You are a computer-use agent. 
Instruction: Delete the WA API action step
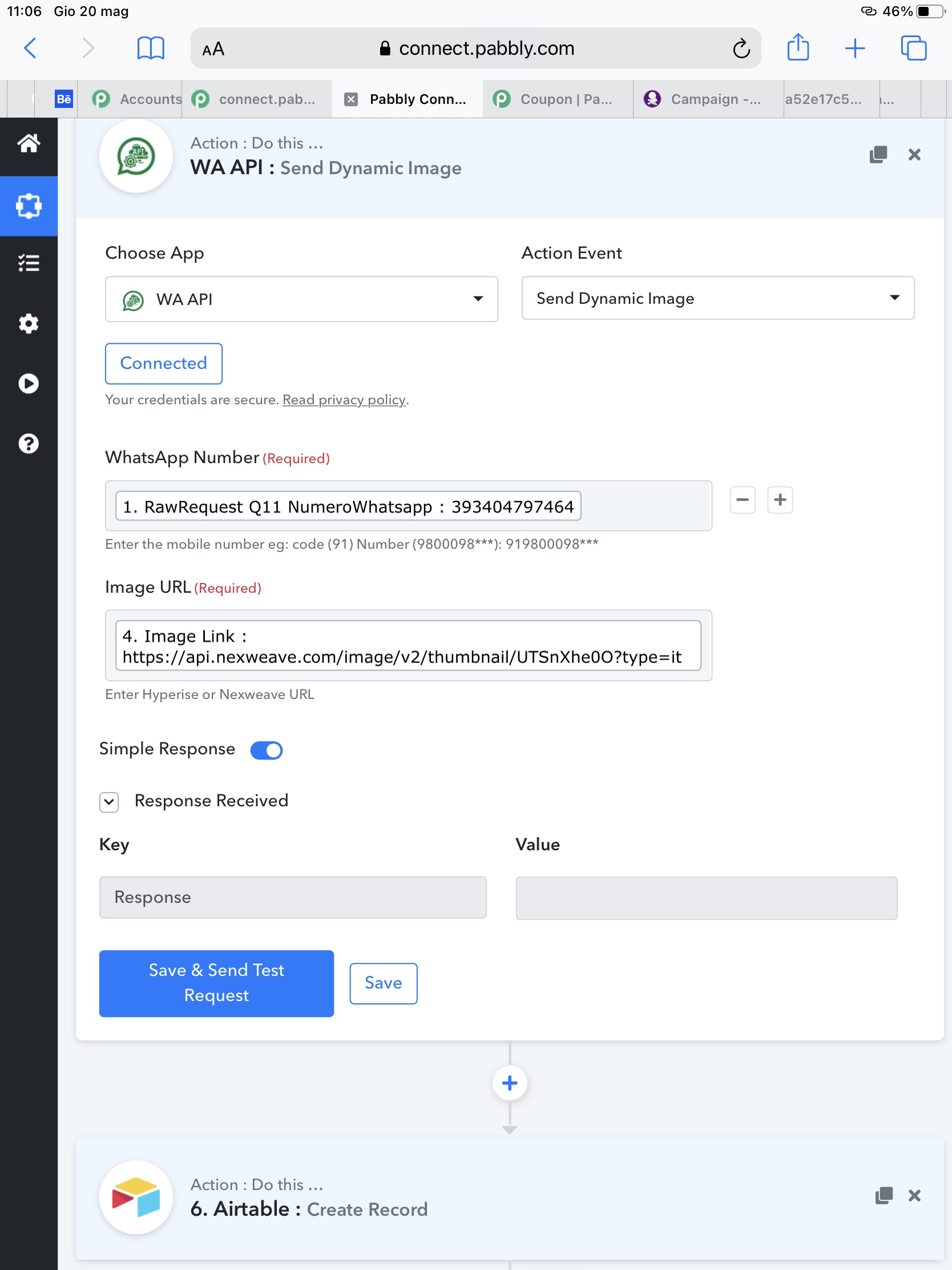click(x=914, y=154)
